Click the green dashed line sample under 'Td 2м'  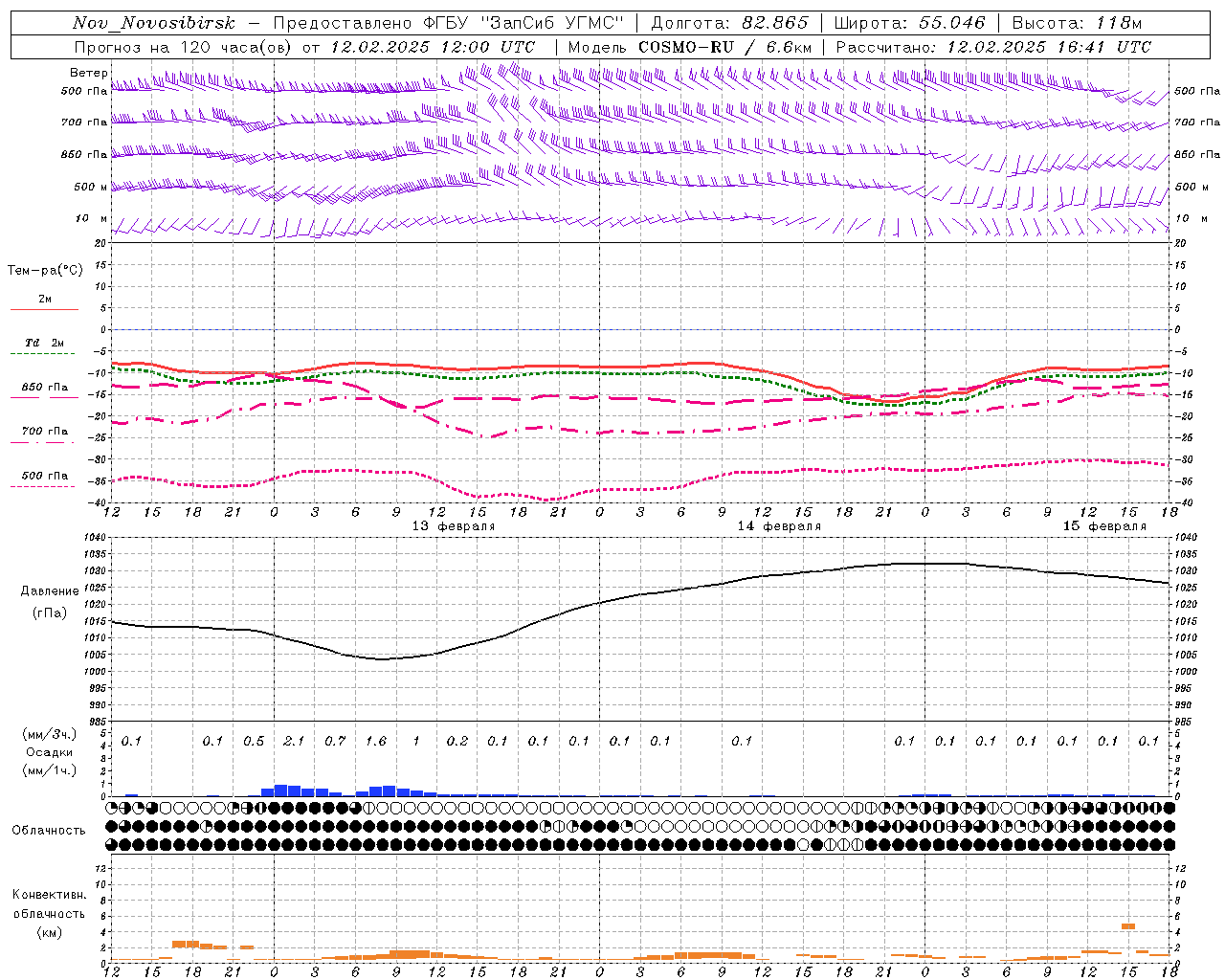pos(42,354)
